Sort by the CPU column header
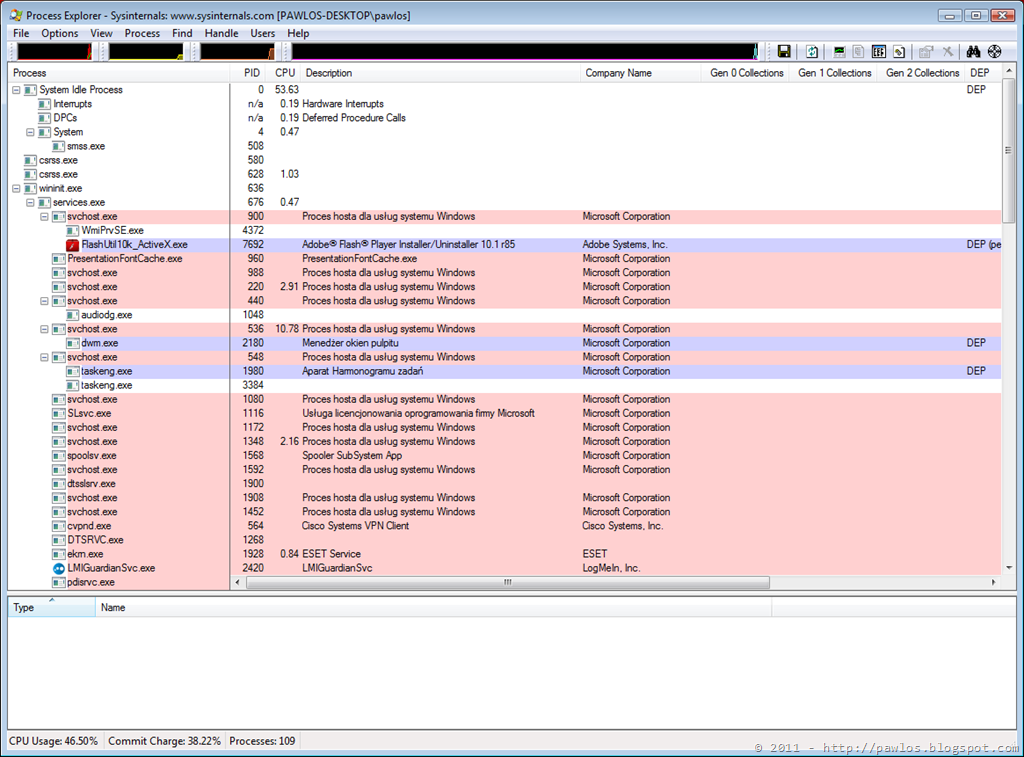Image resolution: width=1024 pixels, height=757 pixels. [285, 73]
